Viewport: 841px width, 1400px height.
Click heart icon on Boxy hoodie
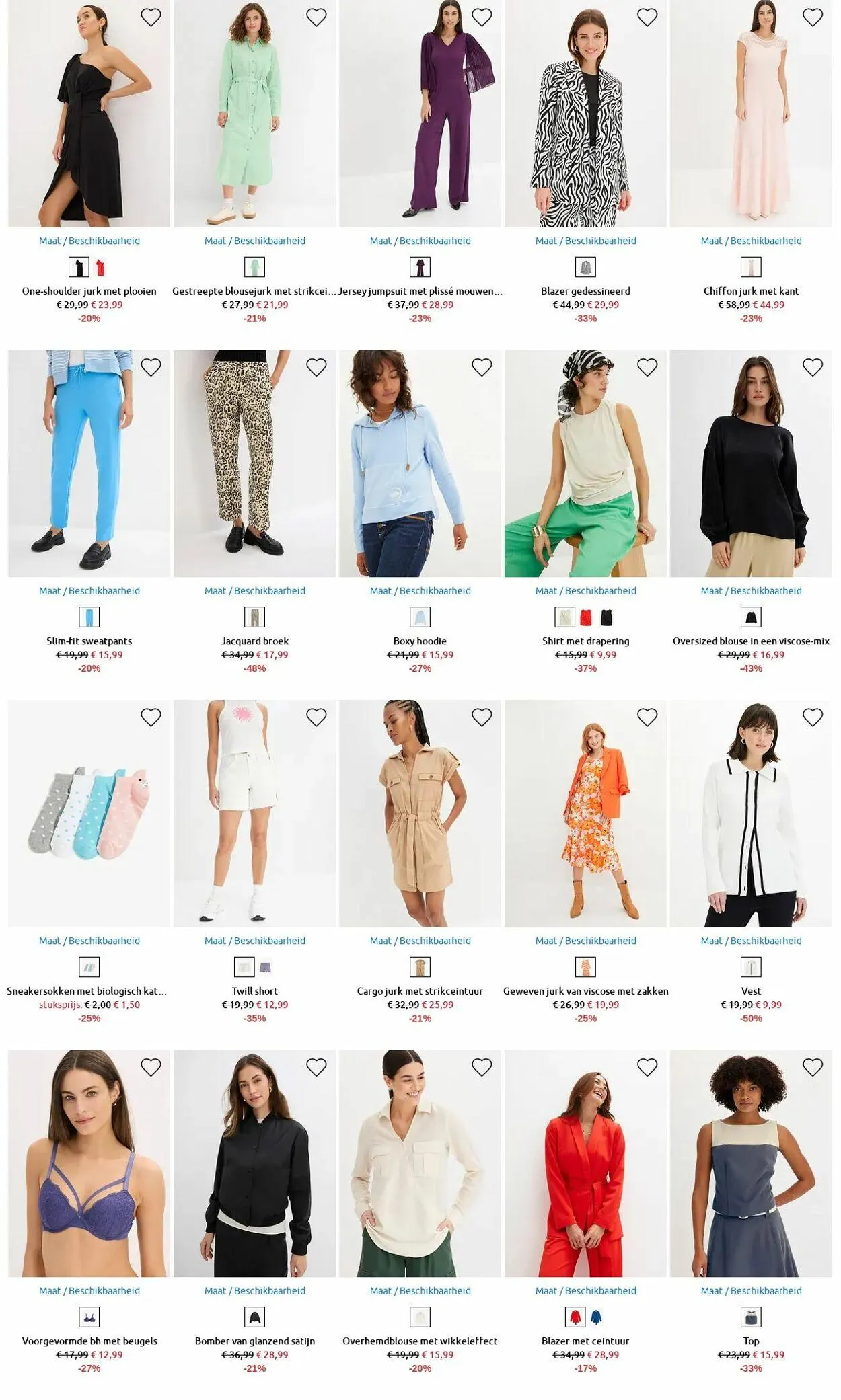click(482, 367)
